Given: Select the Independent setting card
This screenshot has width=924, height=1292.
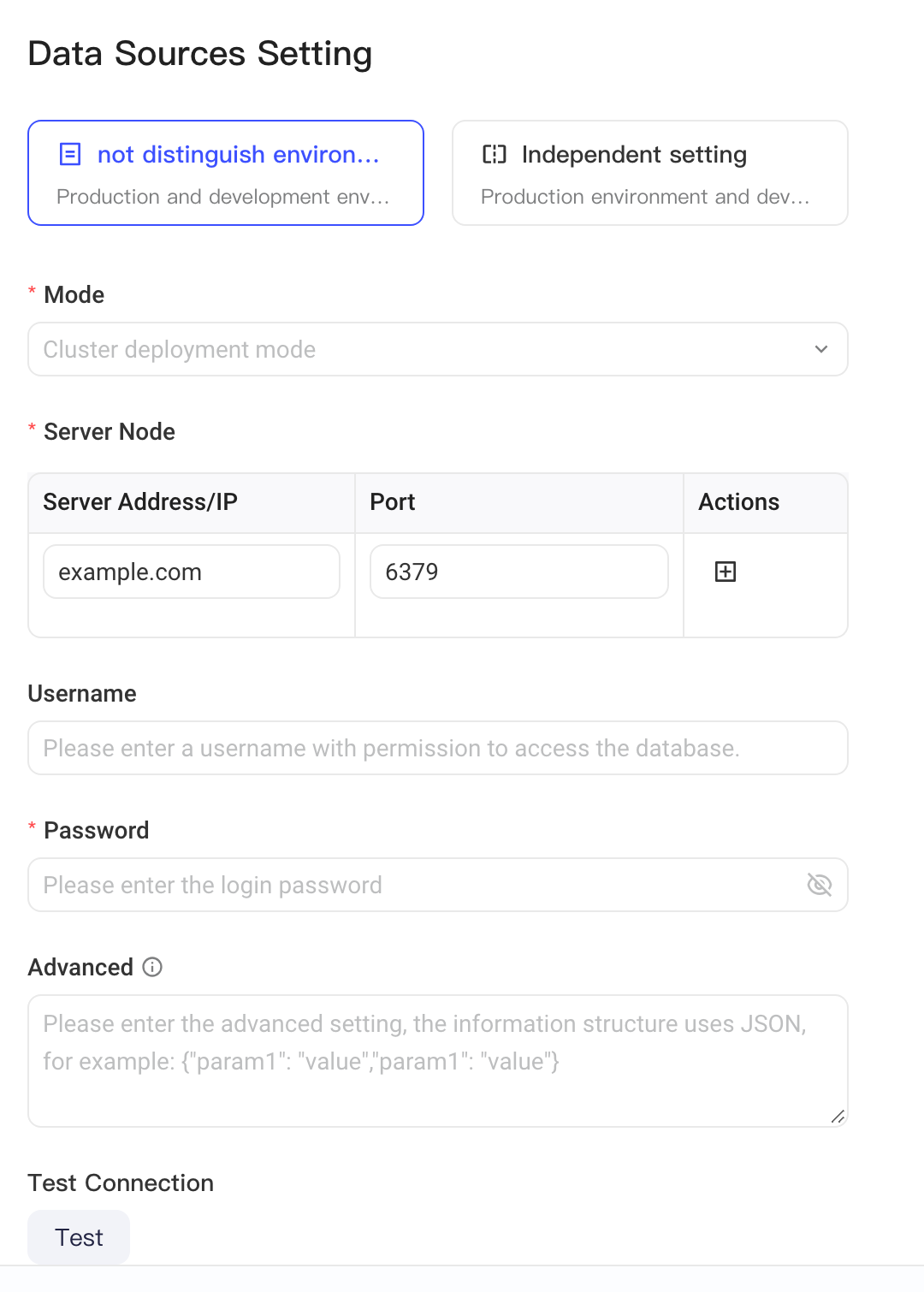Looking at the screenshot, I should [x=650, y=173].
